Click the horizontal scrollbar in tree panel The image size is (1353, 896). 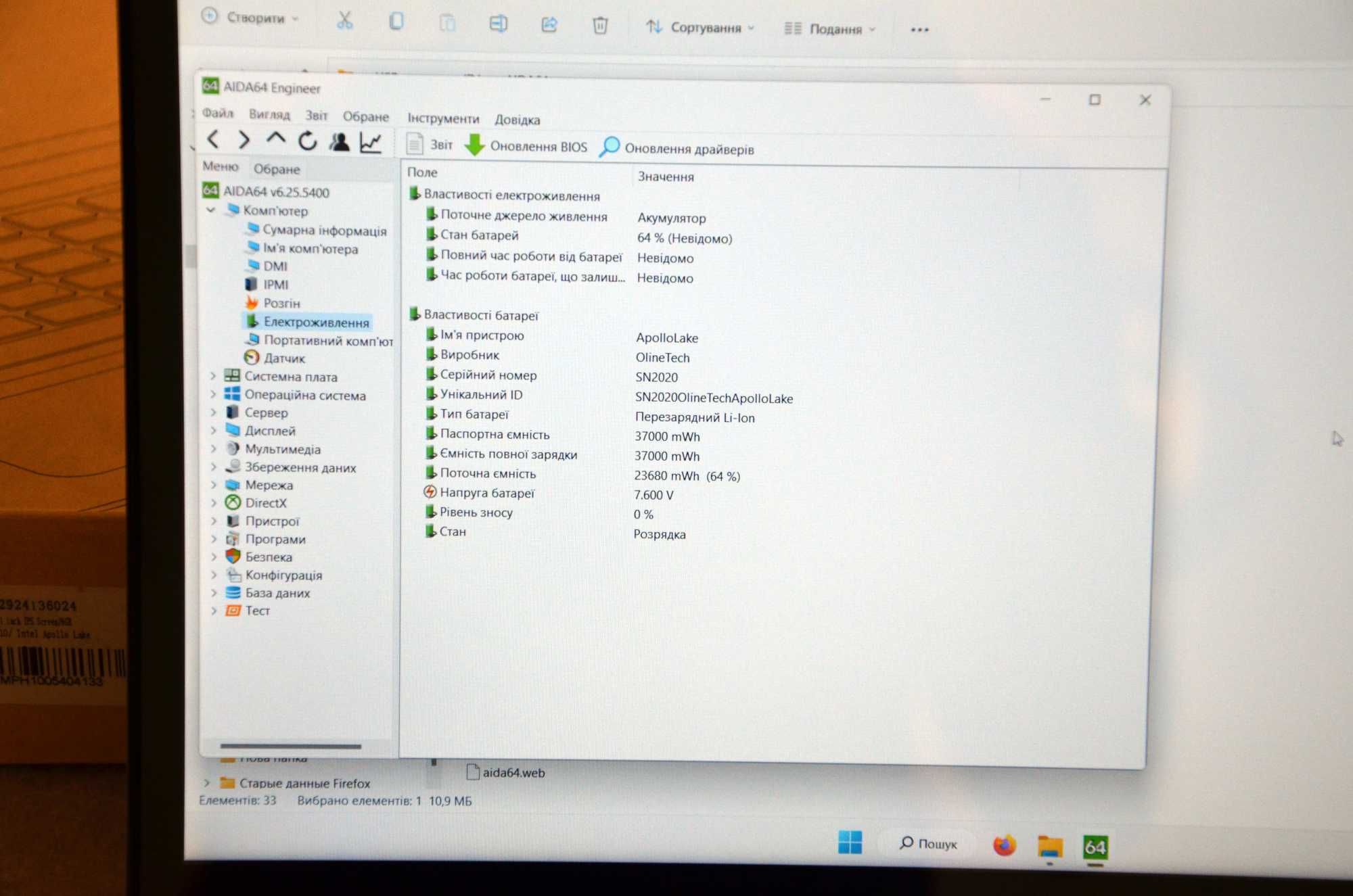pyautogui.click(x=291, y=747)
